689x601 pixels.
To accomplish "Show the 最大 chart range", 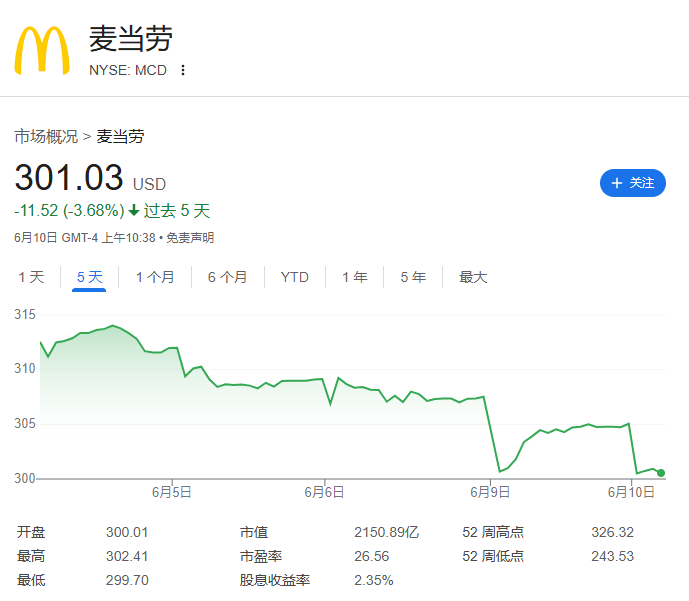I will (x=473, y=277).
